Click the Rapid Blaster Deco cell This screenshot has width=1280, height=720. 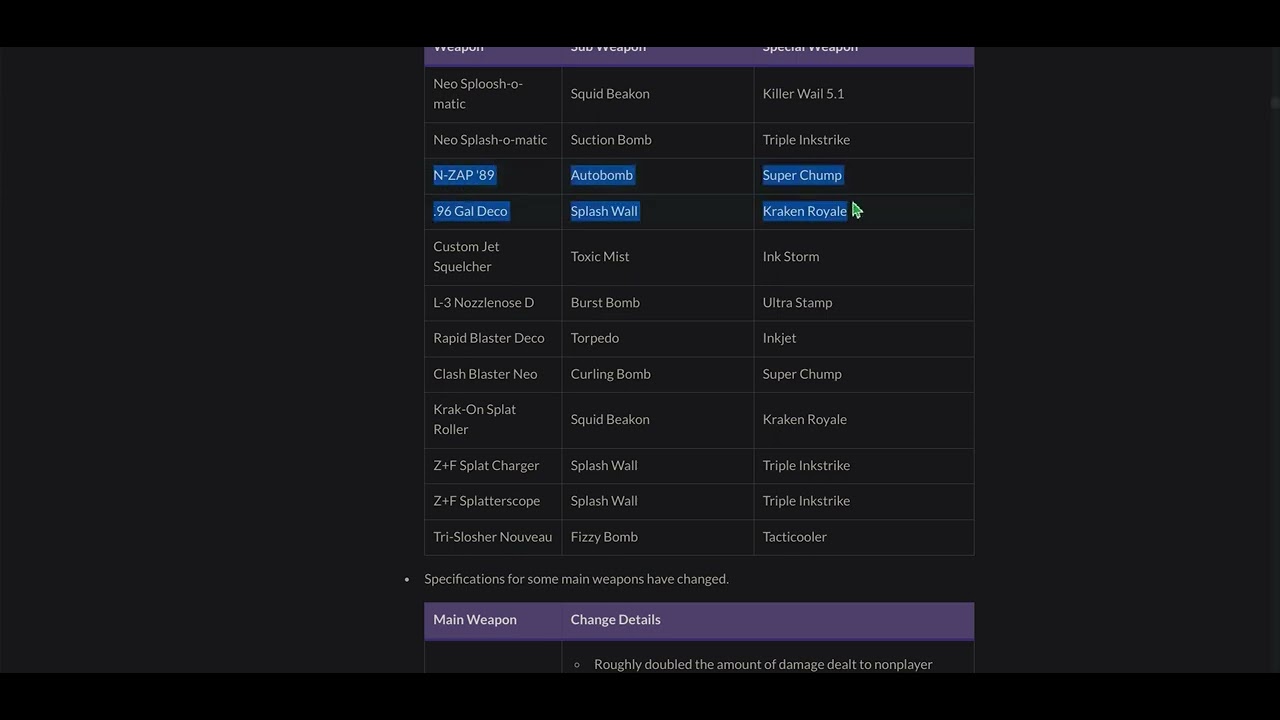[x=492, y=338]
